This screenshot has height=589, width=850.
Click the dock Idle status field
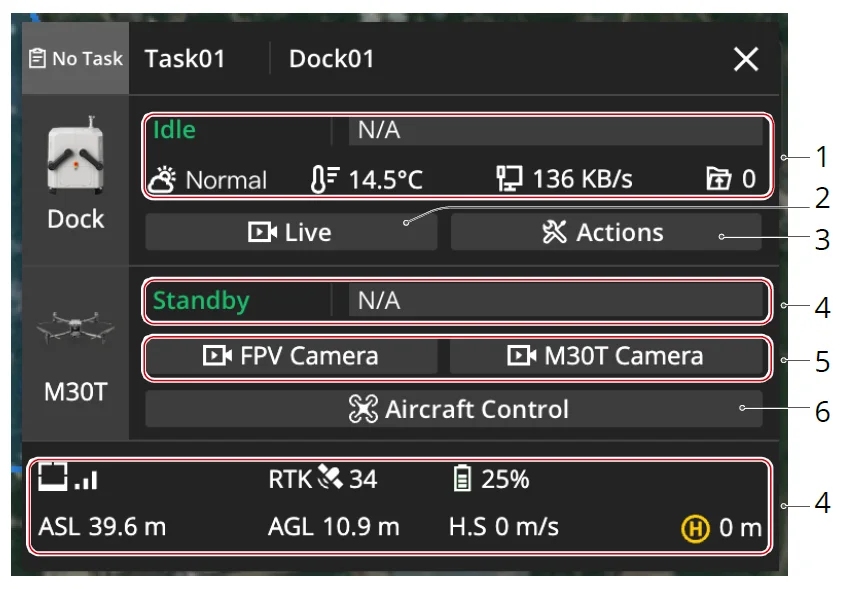click(174, 131)
